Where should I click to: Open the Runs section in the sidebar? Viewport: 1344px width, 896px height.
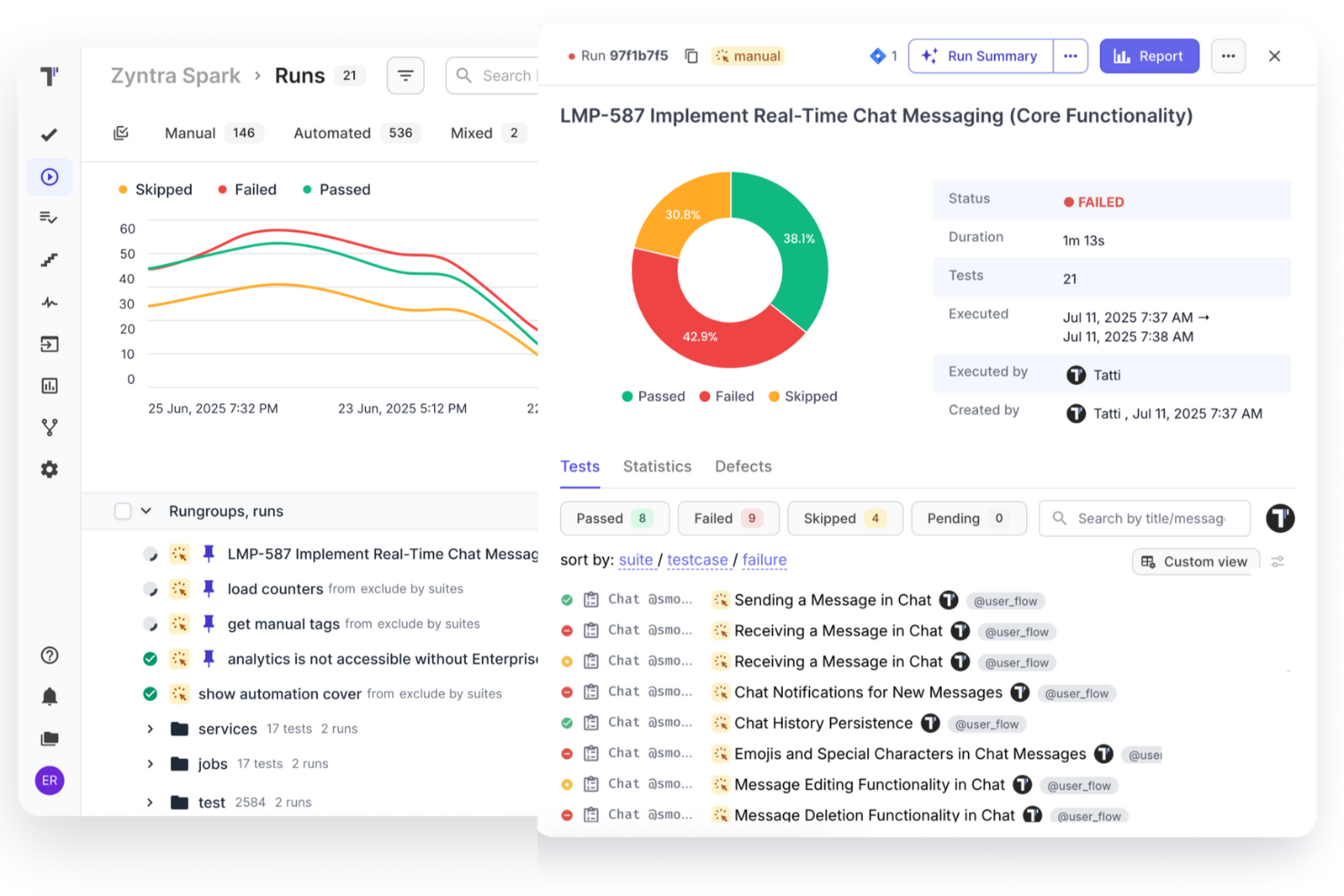point(49,176)
